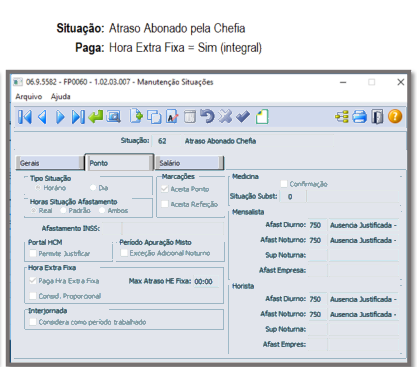Click the new record document icon

pyautogui.click(x=136, y=117)
